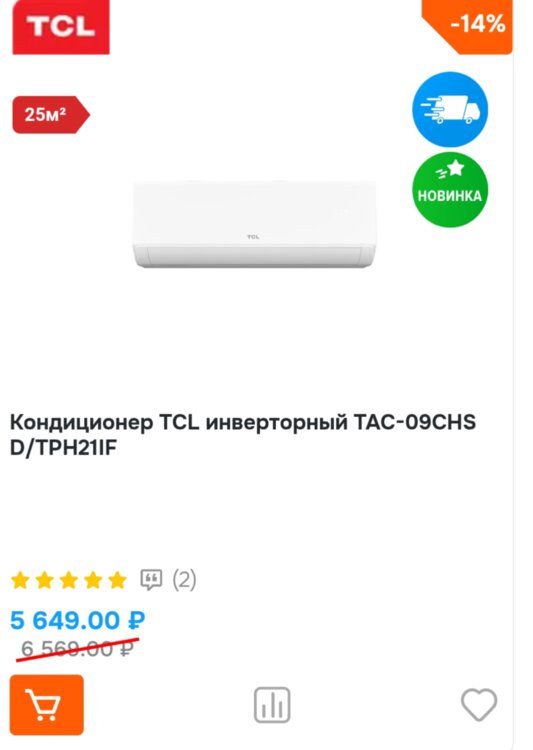This screenshot has width=533, height=750.
Task: Click the third rating star
Action: click(x=69, y=580)
